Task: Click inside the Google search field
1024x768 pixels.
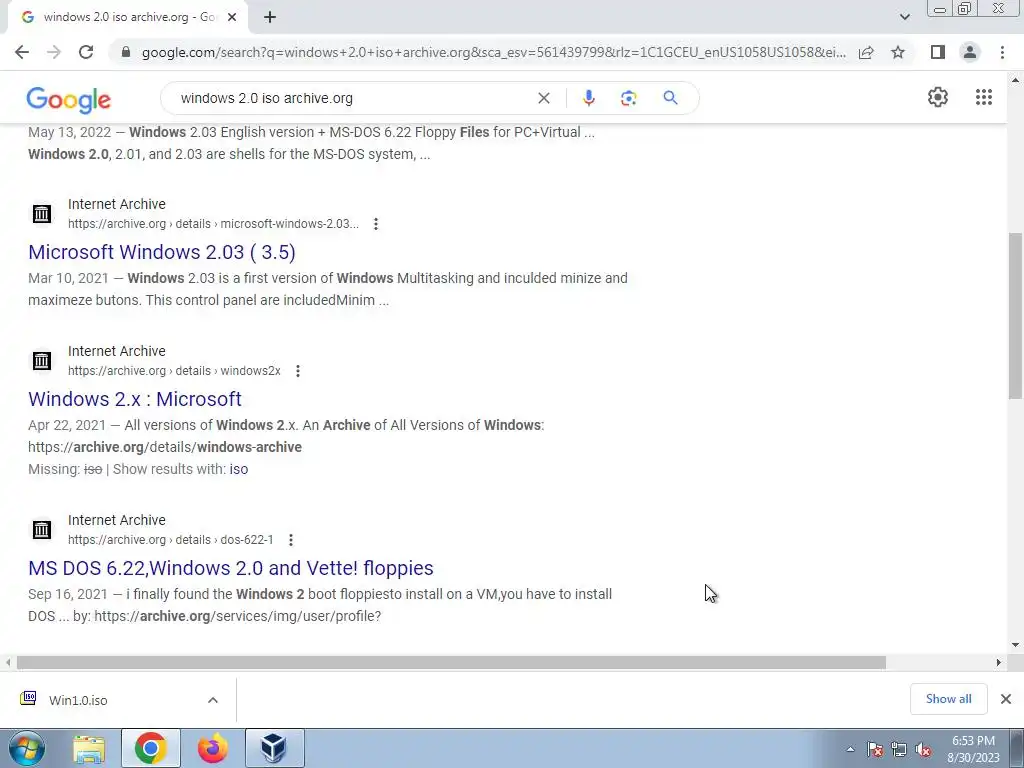Action: click(x=353, y=98)
